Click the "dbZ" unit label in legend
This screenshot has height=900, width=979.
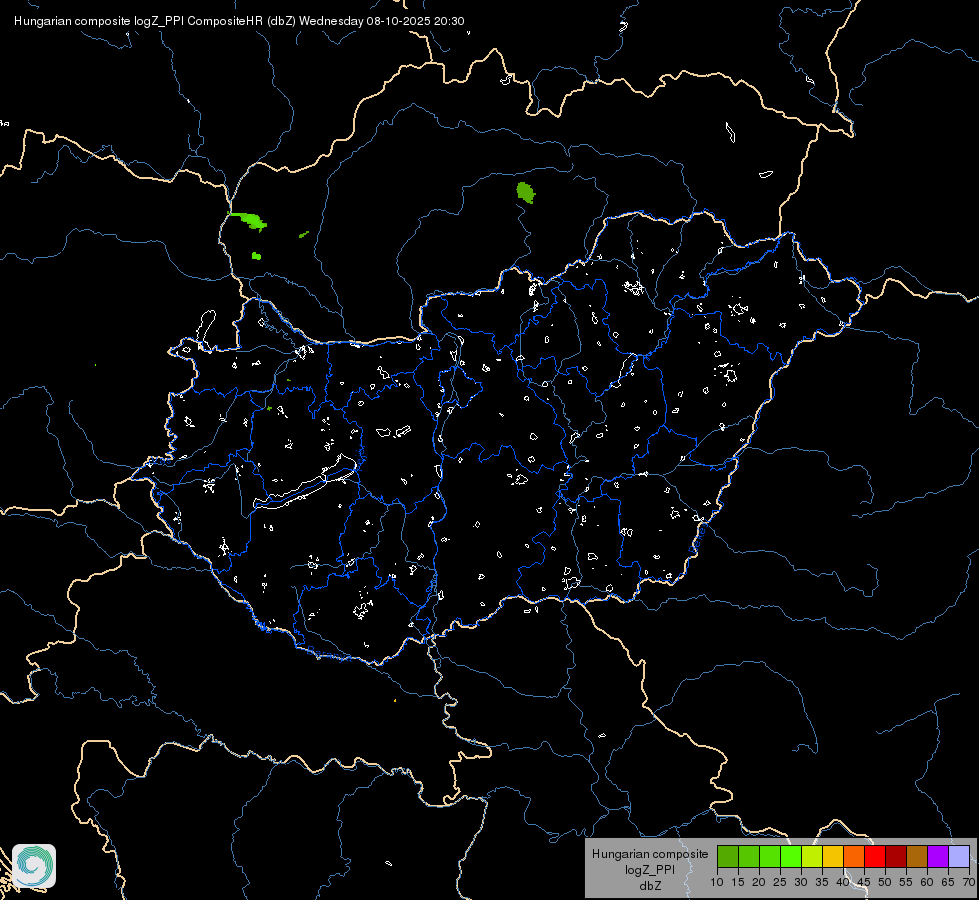pyautogui.click(x=650, y=886)
